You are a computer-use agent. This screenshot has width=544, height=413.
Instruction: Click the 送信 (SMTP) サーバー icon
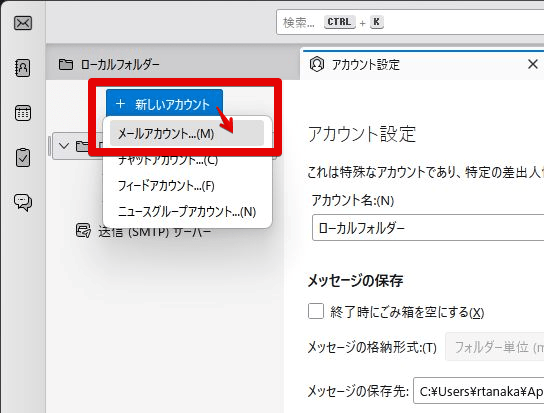(83, 231)
